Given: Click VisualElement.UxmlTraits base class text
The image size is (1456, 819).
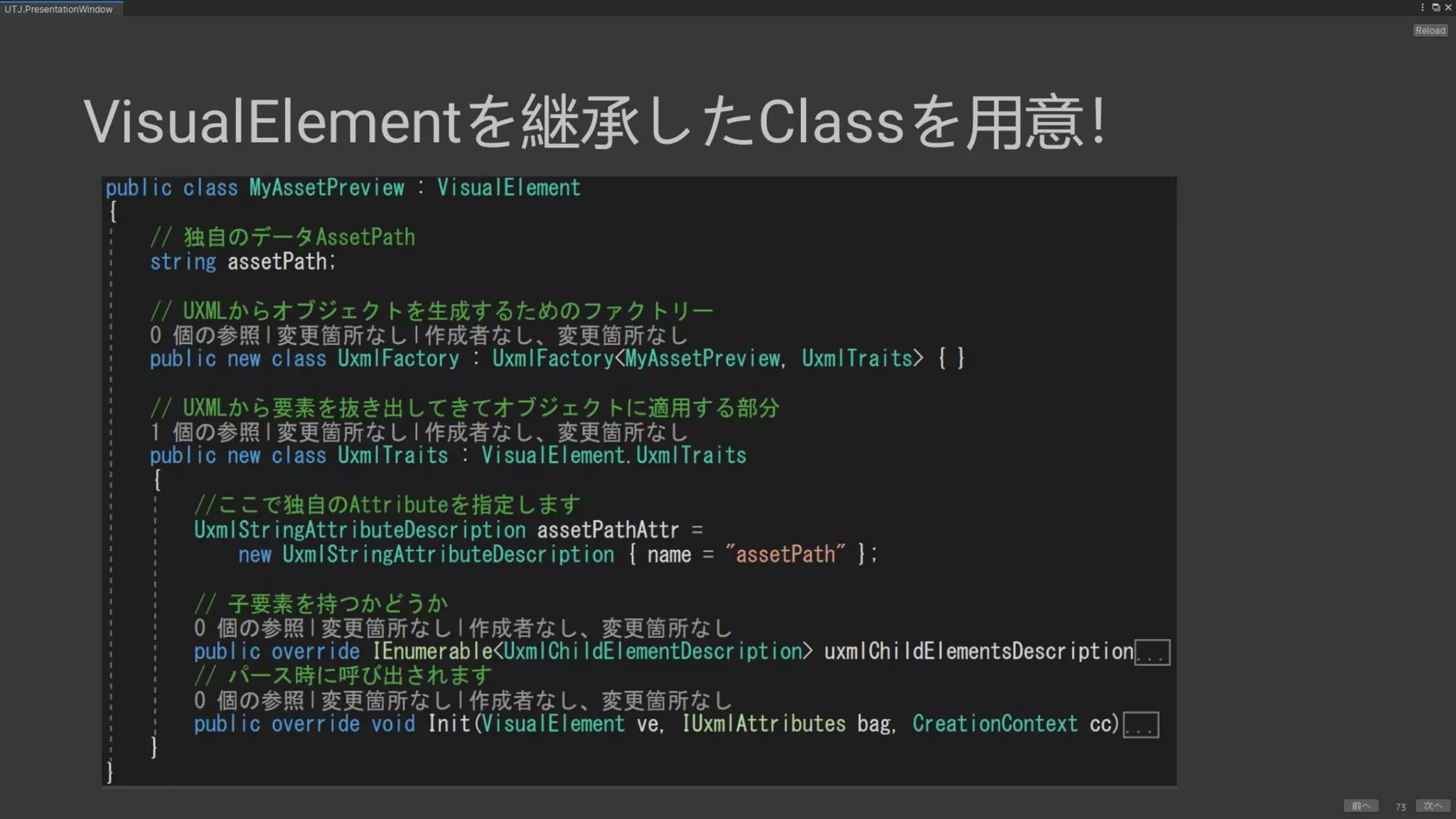Looking at the screenshot, I should (x=614, y=455).
